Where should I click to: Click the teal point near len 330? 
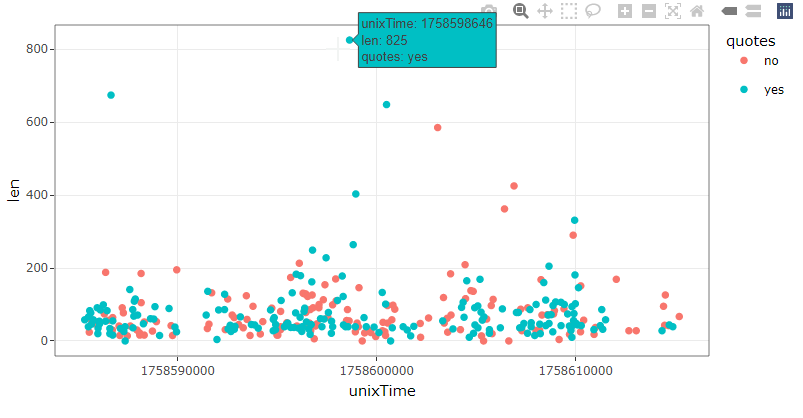pos(575,220)
